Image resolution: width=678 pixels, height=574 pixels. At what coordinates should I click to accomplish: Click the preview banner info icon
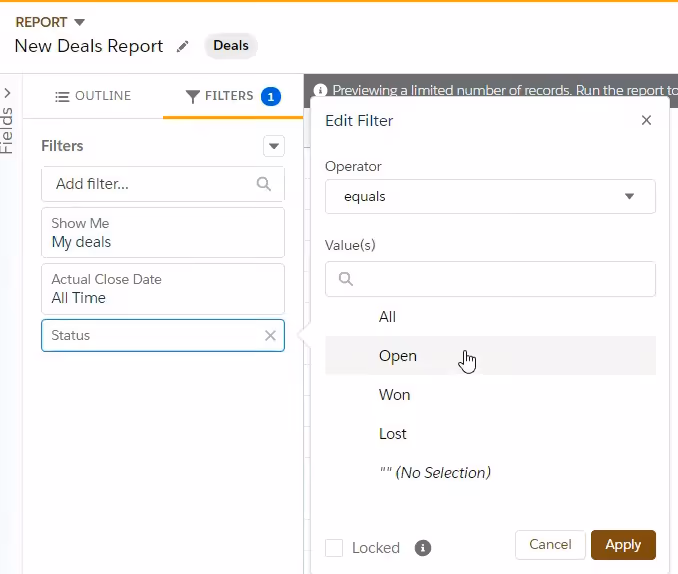320,90
